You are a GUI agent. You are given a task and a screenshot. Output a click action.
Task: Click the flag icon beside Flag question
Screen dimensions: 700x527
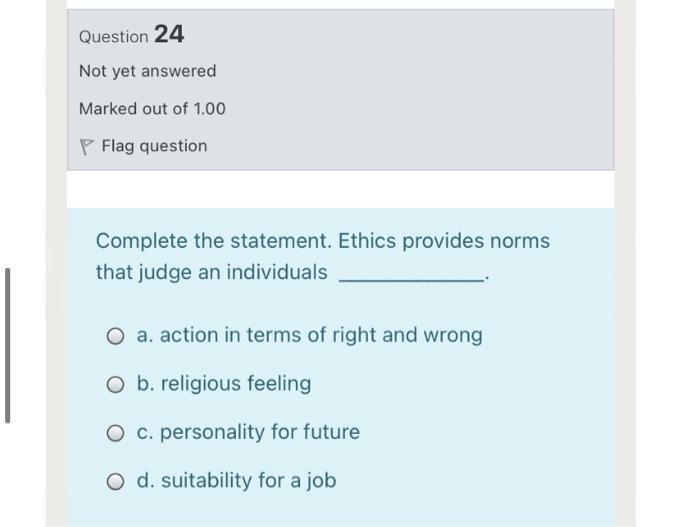coord(86,146)
